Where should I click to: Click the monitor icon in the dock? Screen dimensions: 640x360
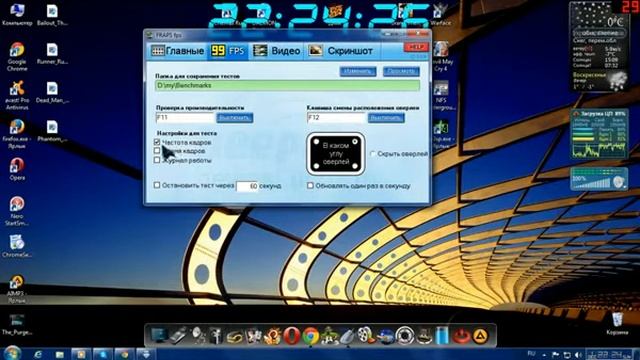point(159,336)
